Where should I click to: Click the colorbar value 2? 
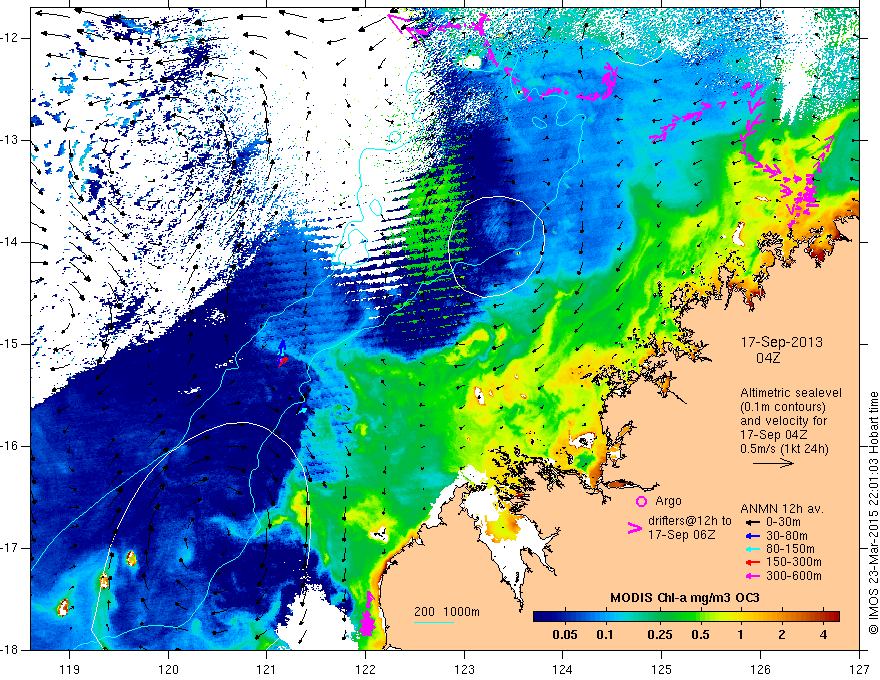782,635
